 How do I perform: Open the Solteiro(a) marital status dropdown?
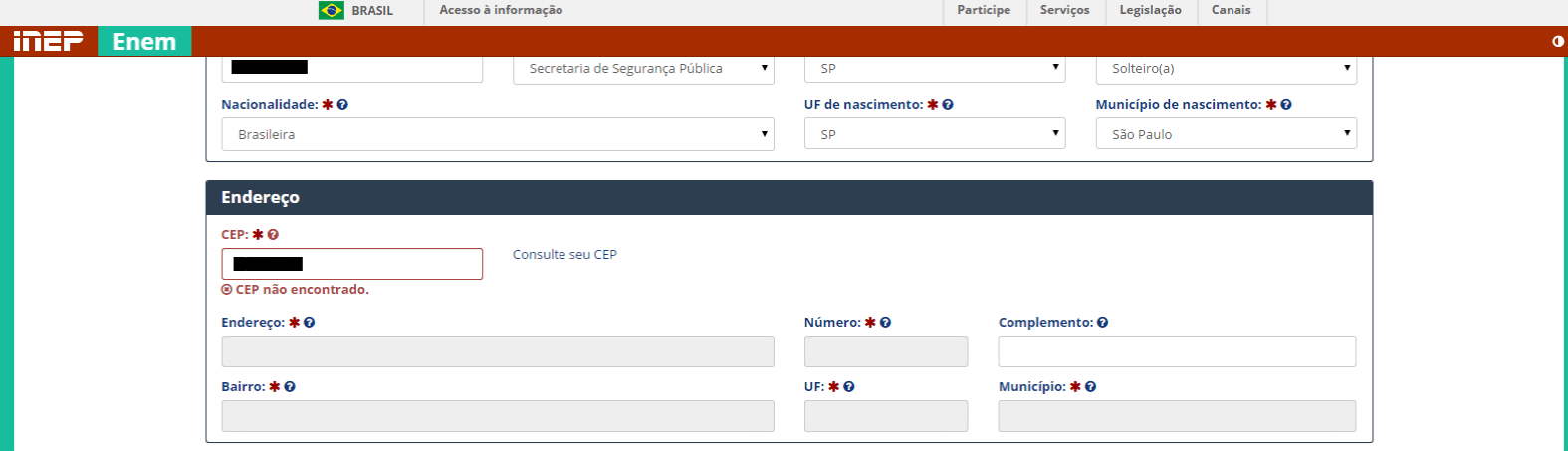pos(1227,69)
